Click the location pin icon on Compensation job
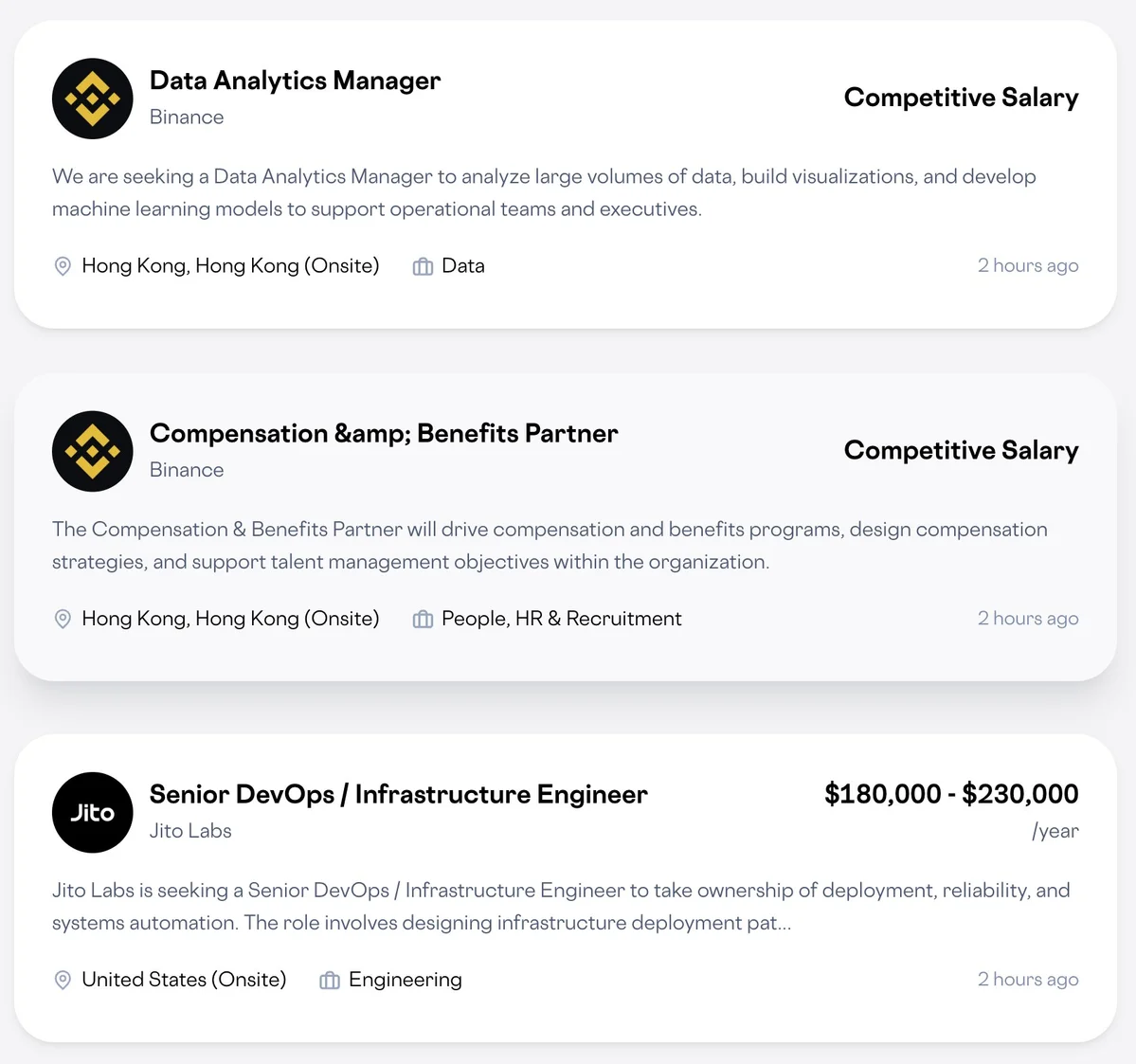Screen dimensions: 1136x1064 pos(63,619)
